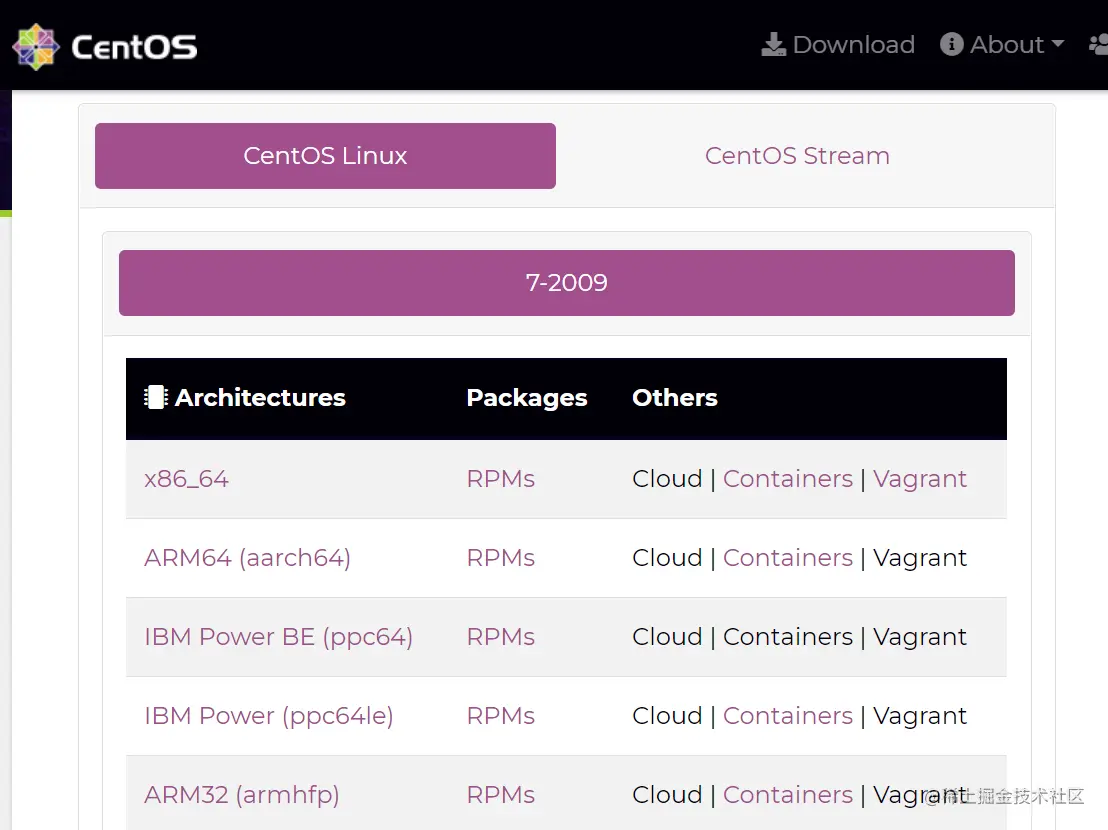Open Containers link in ppc64le row
The width and height of the screenshot is (1108, 830).
point(787,716)
